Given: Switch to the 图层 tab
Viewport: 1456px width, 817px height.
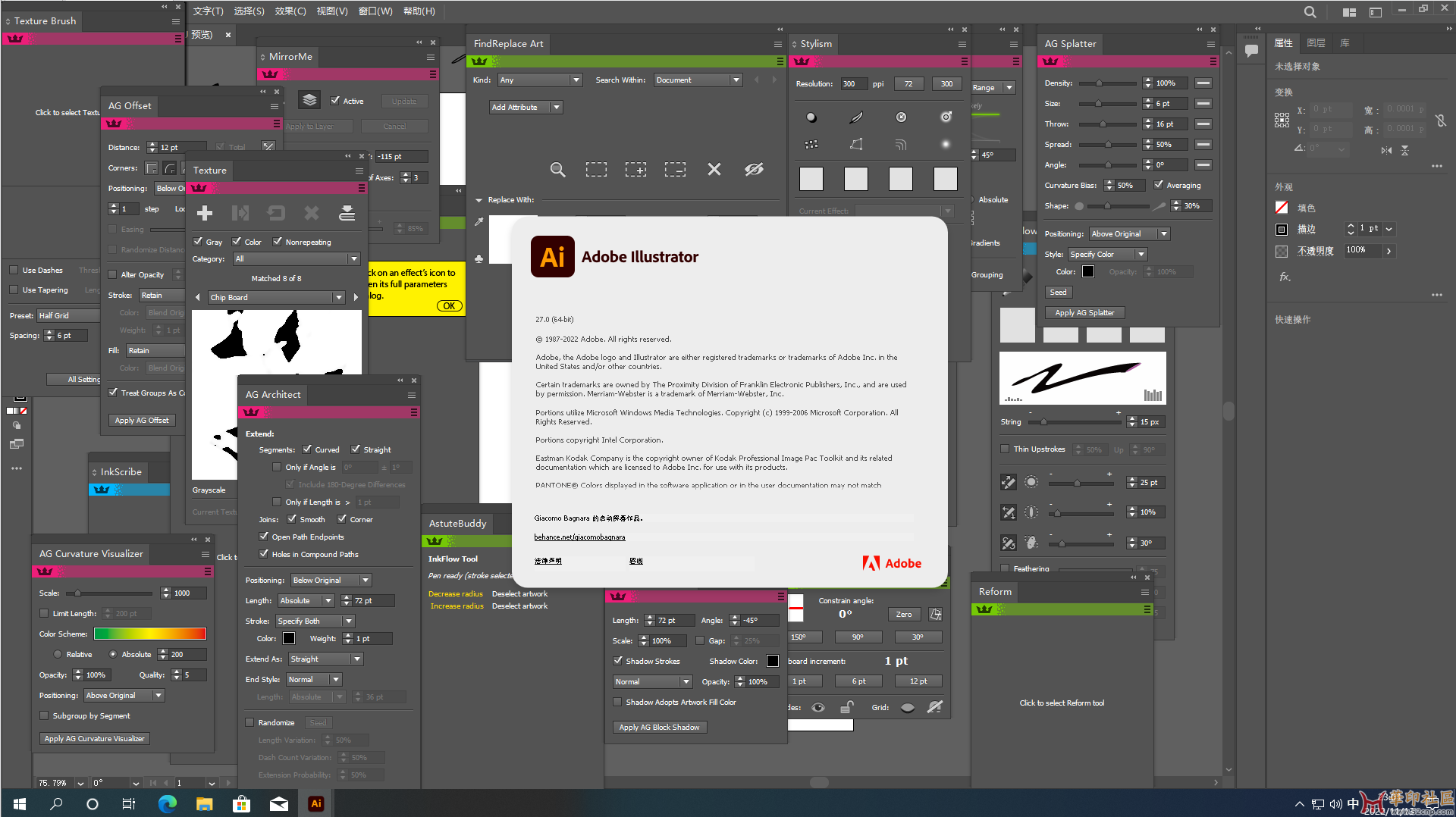Looking at the screenshot, I should [x=1316, y=43].
